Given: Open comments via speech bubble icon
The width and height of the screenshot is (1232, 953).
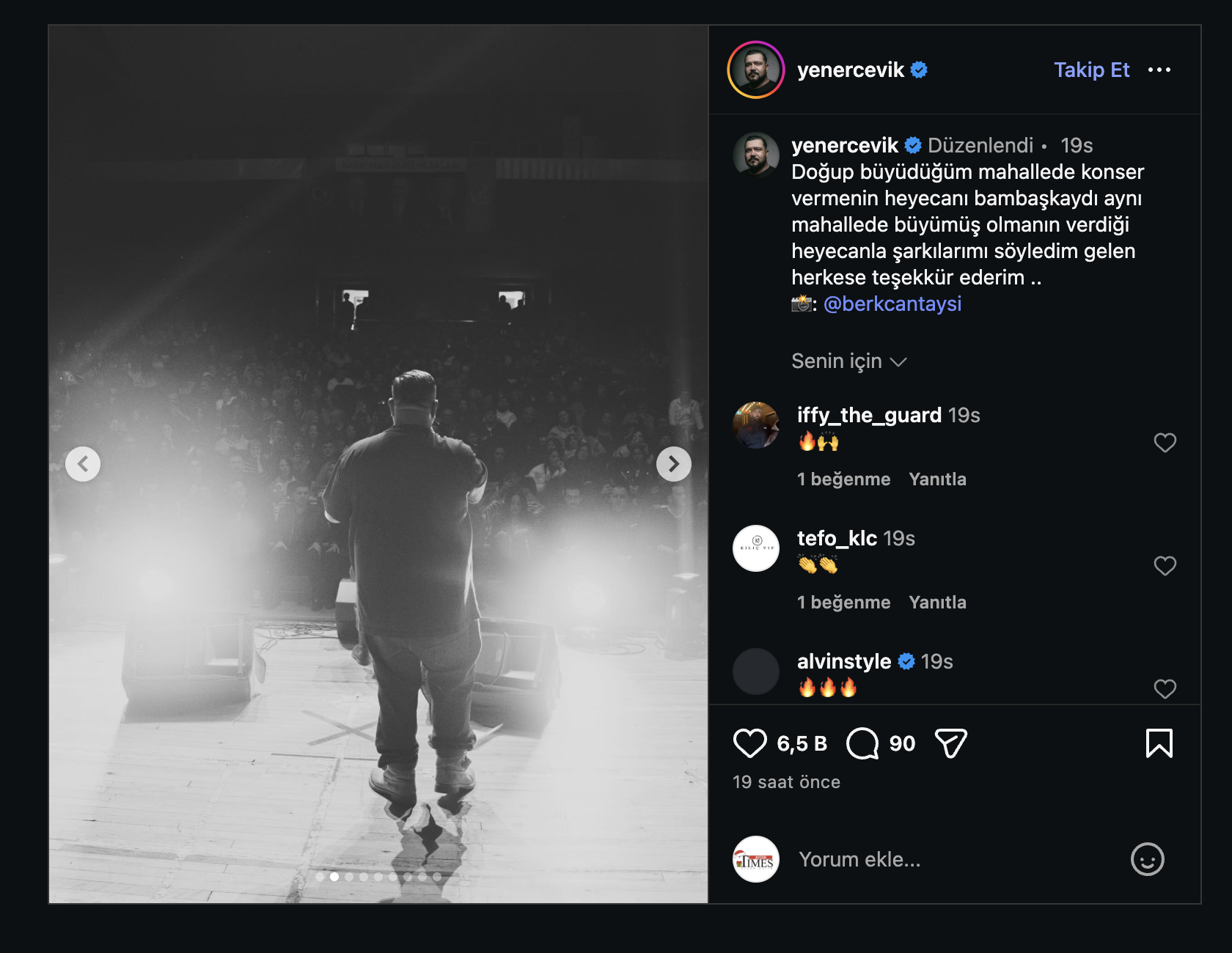Looking at the screenshot, I should (x=862, y=743).
